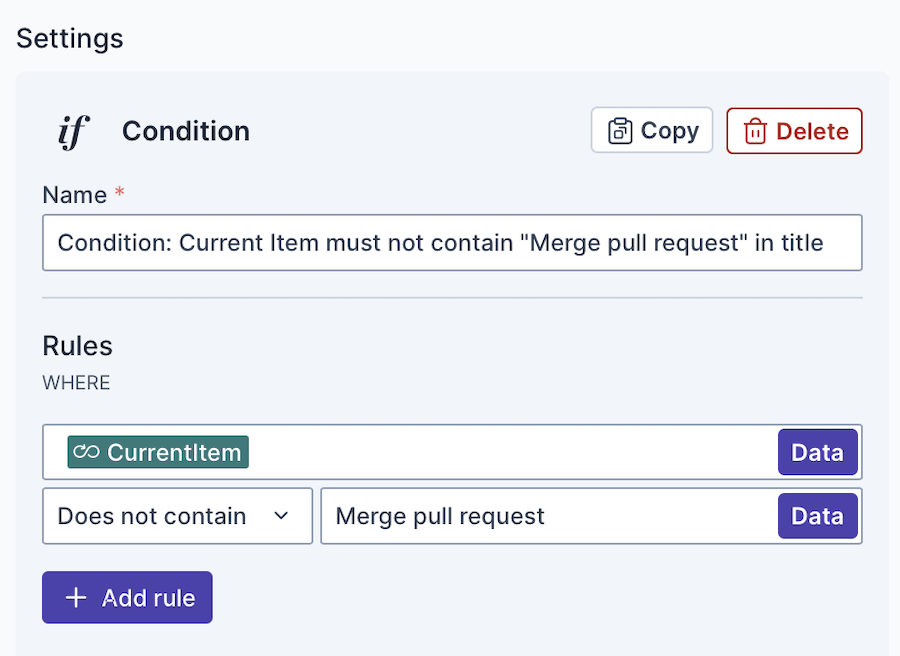
Task: Expand the chevron of the 'Does not contain' dropdown
Action: (x=281, y=516)
